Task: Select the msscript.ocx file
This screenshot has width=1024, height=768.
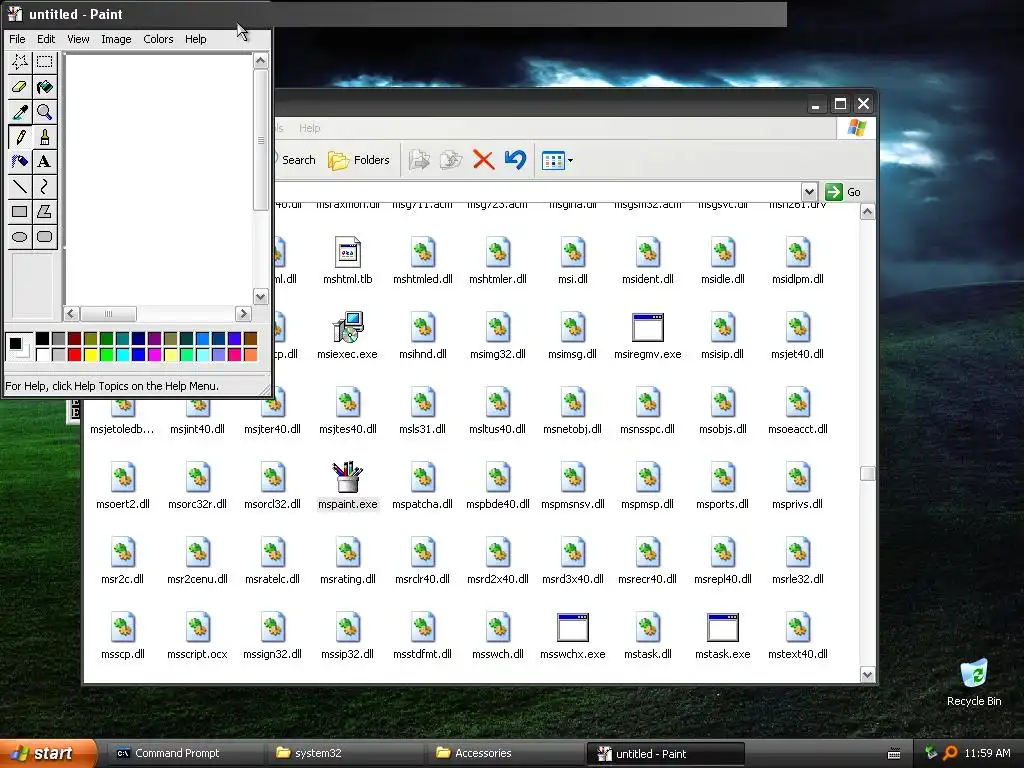Action: (197, 635)
